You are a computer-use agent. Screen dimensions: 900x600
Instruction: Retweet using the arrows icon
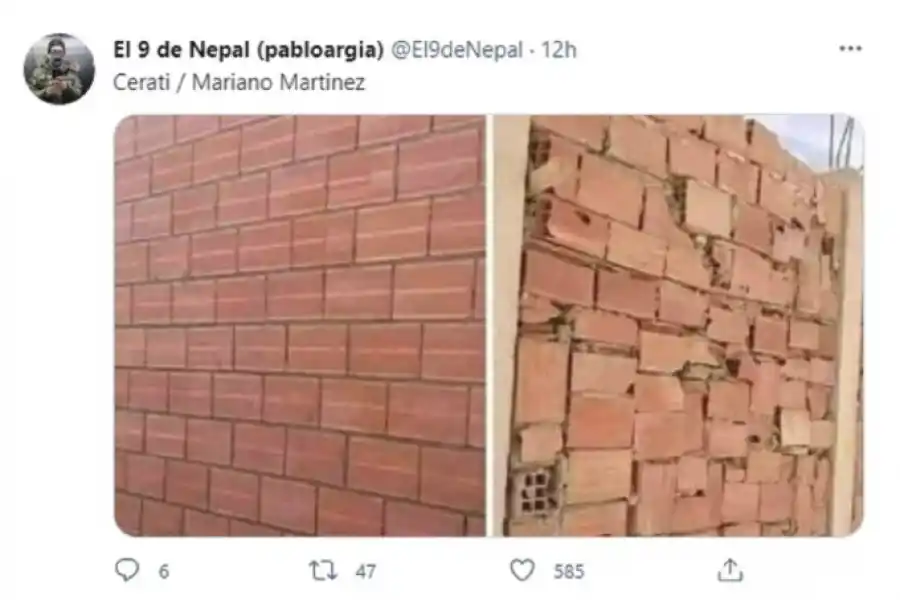323,571
